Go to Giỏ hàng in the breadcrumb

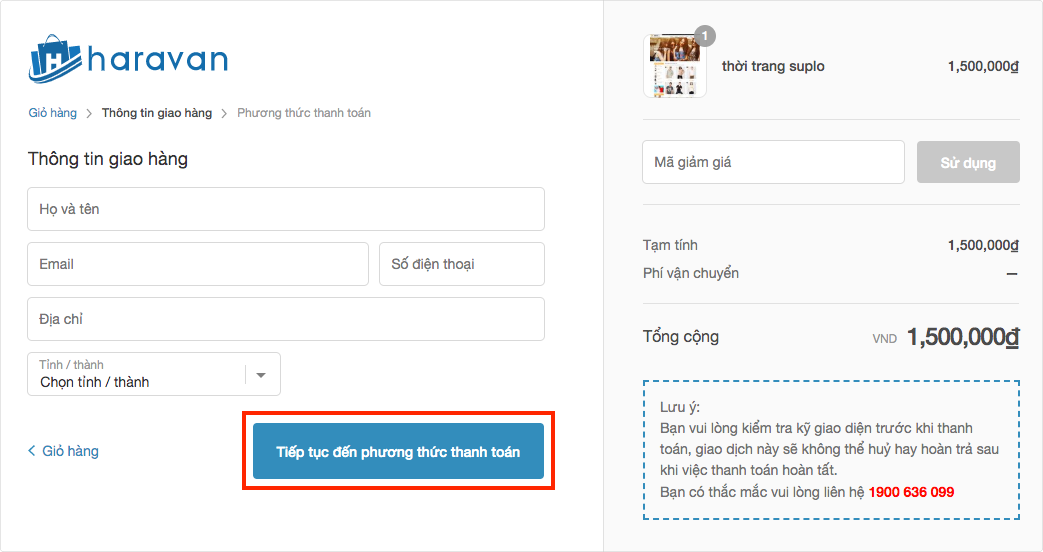pos(52,113)
